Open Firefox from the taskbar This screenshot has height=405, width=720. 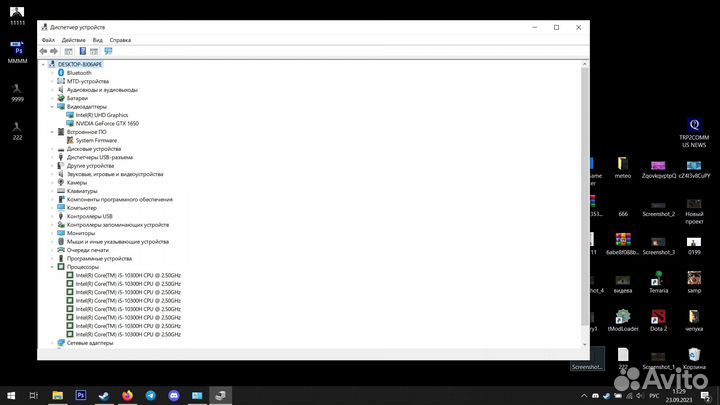click(127, 395)
